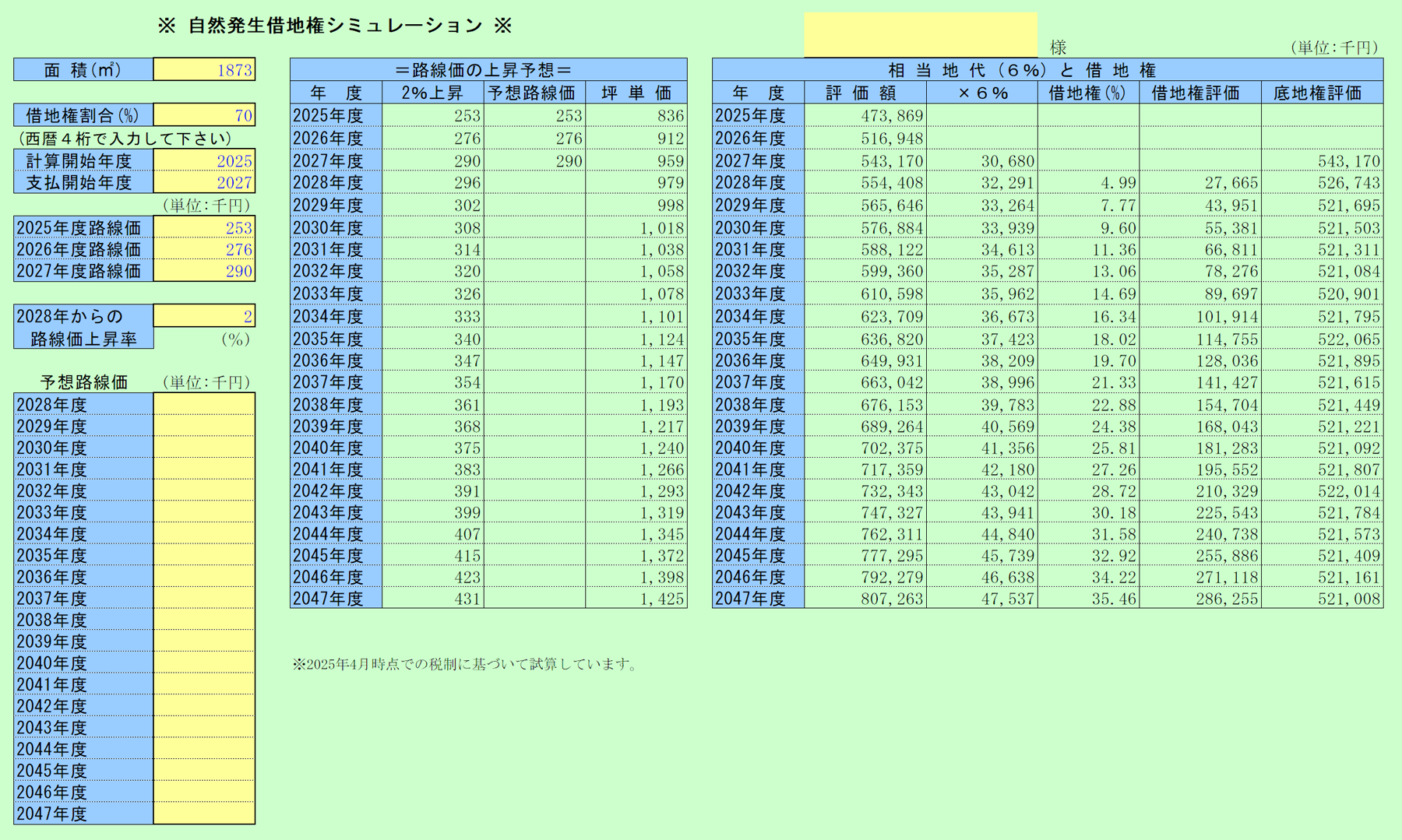Image resolution: width=1402 pixels, height=840 pixels.
Task: Click the 借地権(%) value 35.46
Action: 1114,599
